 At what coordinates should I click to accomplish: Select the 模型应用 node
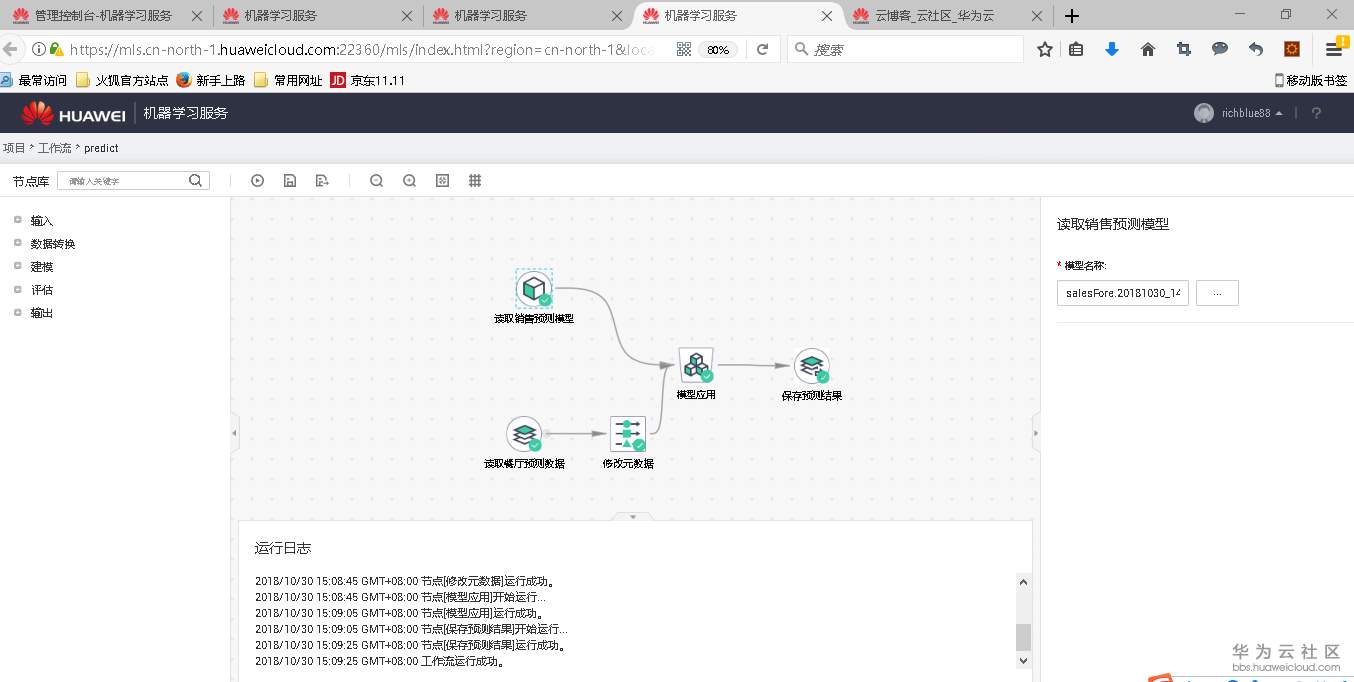[696, 365]
